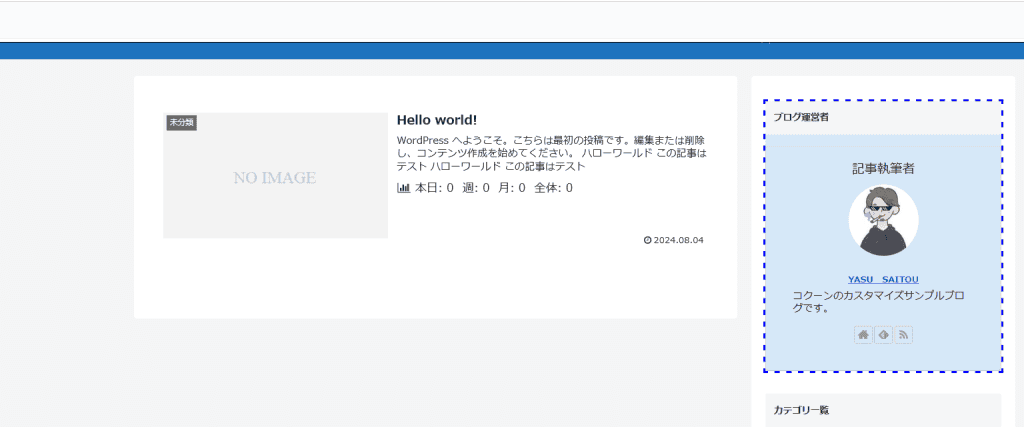1024x427 pixels.
Task: Click the 本日: 0 view count
Action: [x=434, y=188]
